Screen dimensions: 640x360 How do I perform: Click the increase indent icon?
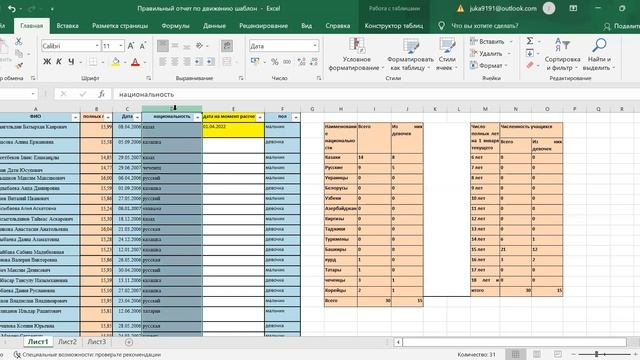(x=211, y=62)
